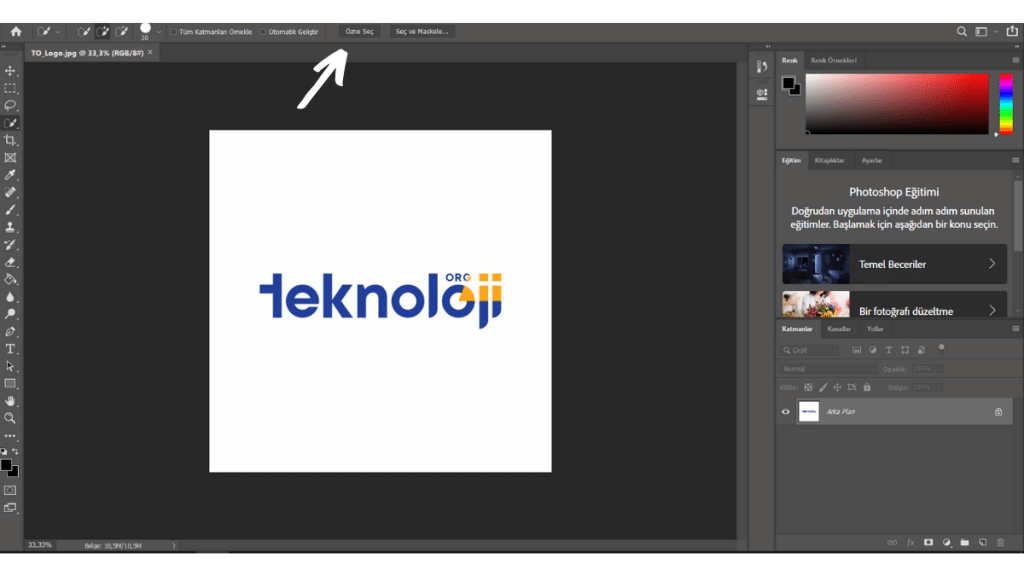Select the Rectangle shape tool
Image resolution: width=1024 pixels, height=576 pixels.
pyautogui.click(x=10, y=384)
